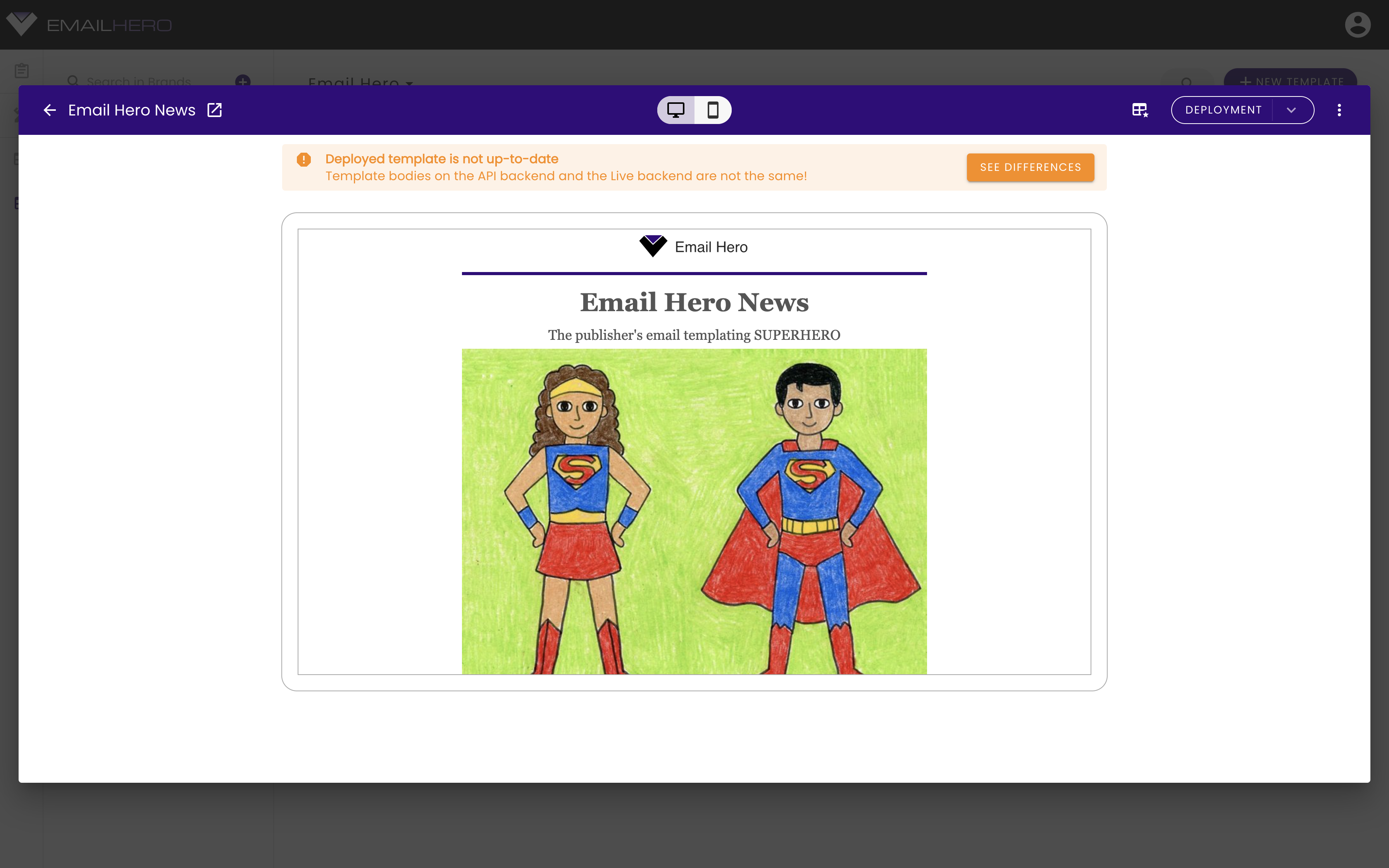Open the three-dot more options menu
Screen dimensions: 1389x868
pyautogui.click(x=1339, y=110)
